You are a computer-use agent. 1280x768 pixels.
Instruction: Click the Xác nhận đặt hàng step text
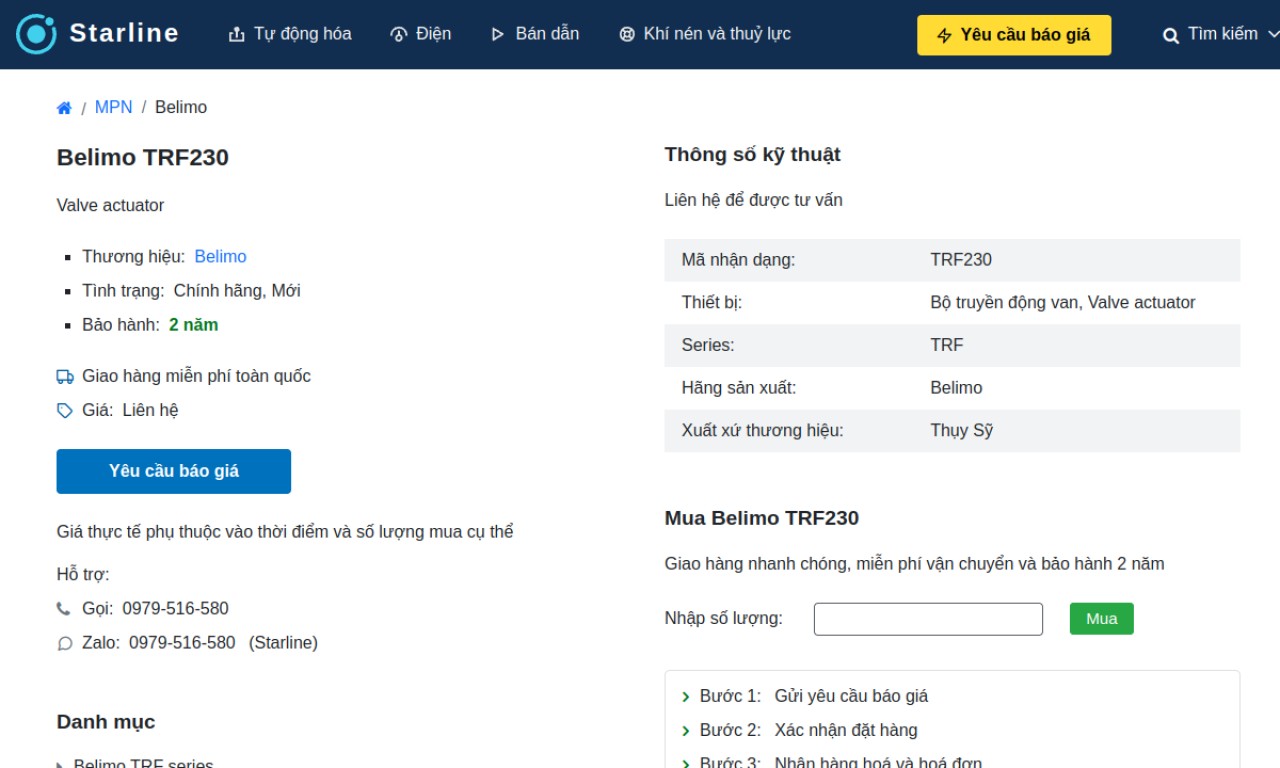point(846,730)
